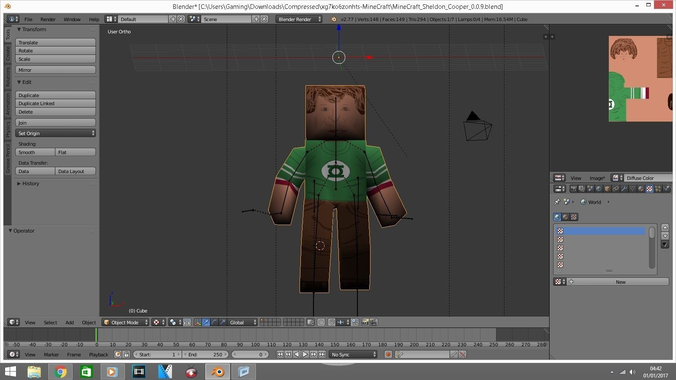Click the Smooth shading button
The image size is (676, 380).
click(x=35, y=152)
